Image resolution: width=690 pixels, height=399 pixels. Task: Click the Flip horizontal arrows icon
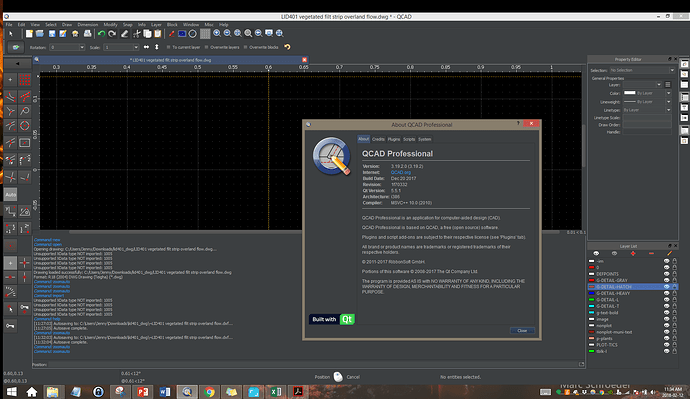click(x=147, y=47)
